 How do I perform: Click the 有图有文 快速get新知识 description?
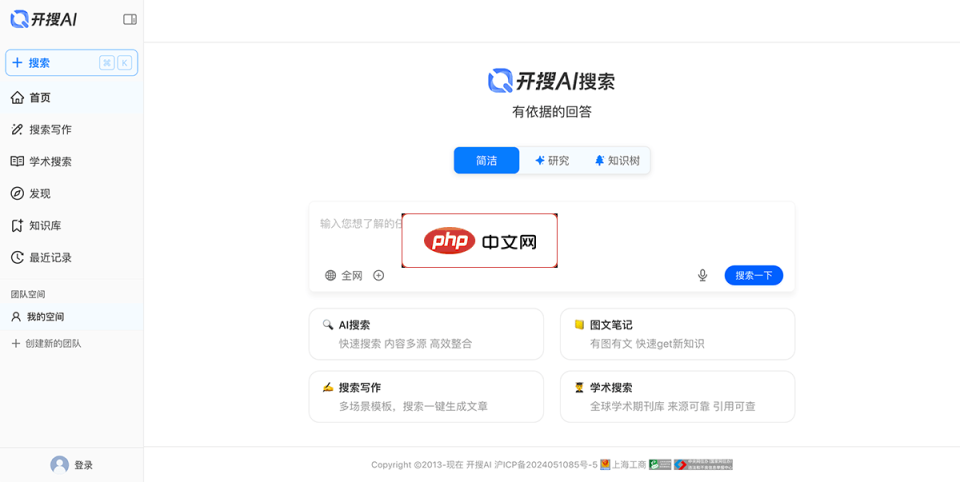click(647, 344)
